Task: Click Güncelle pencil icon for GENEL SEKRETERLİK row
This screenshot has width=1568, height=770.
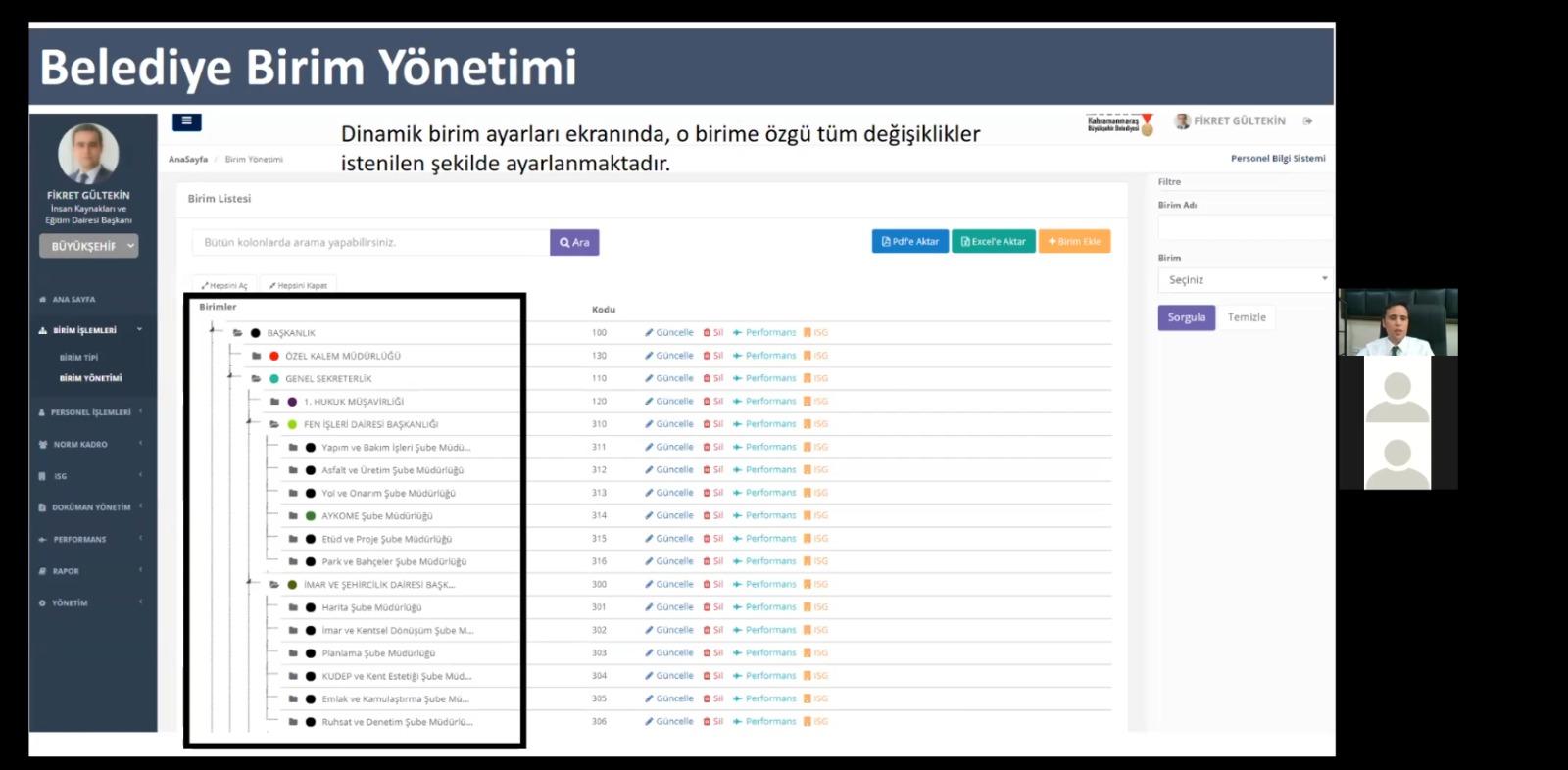Action: click(x=649, y=378)
